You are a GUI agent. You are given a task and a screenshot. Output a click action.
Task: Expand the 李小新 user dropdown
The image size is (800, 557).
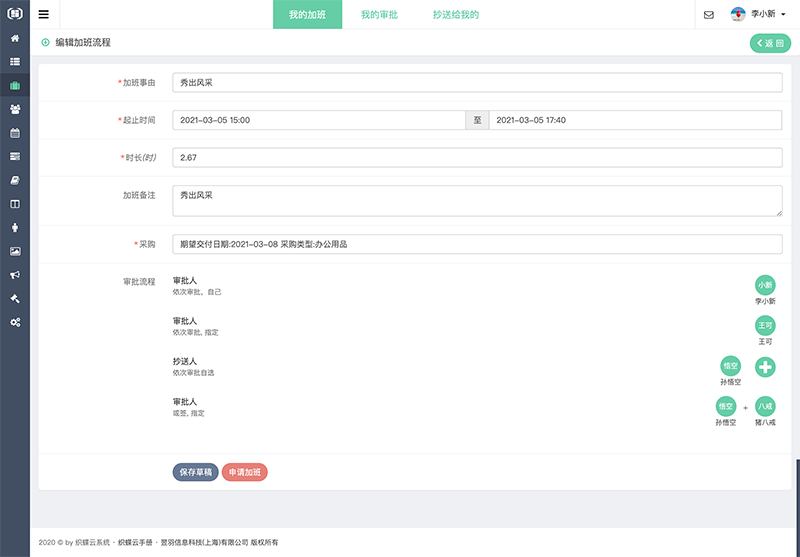click(x=759, y=15)
